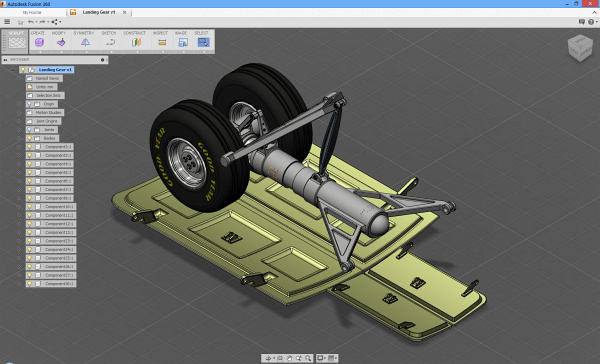600x364 pixels.
Task: Open the Help question mark icon
Action: tap(591, 22)
